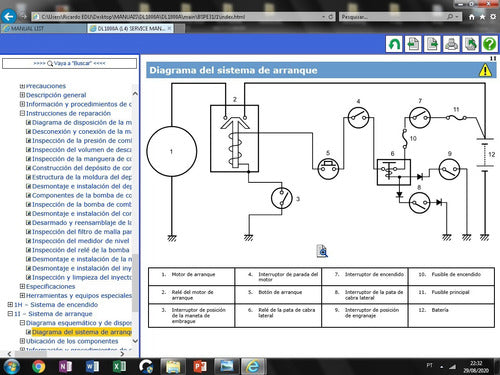Open File Explorer from the taskbar

coord(173,367)
